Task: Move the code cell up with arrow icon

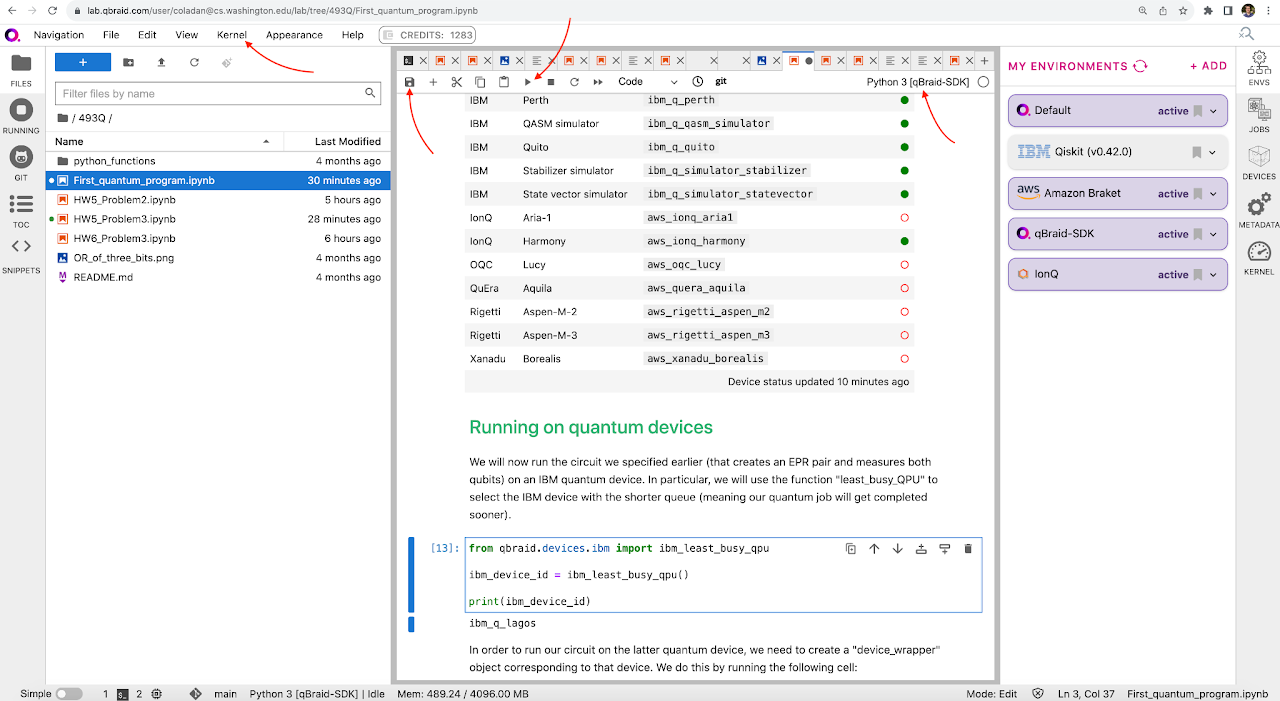Action: 874,549
